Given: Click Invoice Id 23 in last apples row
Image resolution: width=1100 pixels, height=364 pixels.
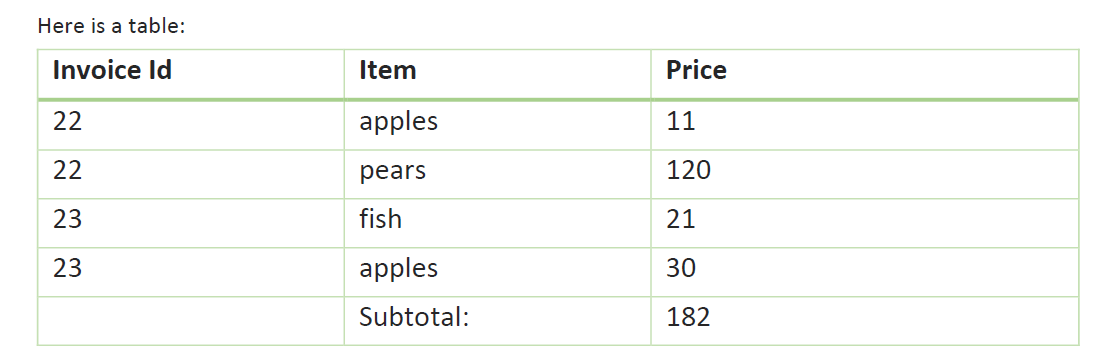Looking at the screenshot, I should point(191,272).
